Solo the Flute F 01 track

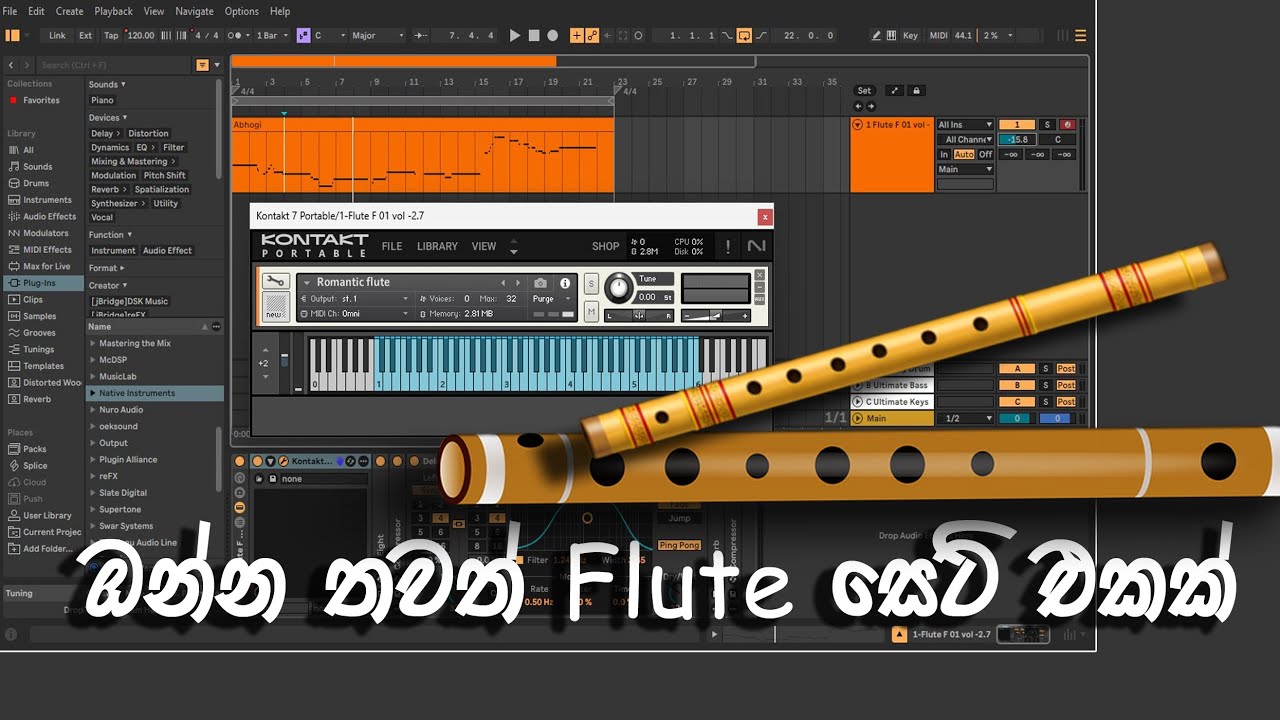point(1047,125)
